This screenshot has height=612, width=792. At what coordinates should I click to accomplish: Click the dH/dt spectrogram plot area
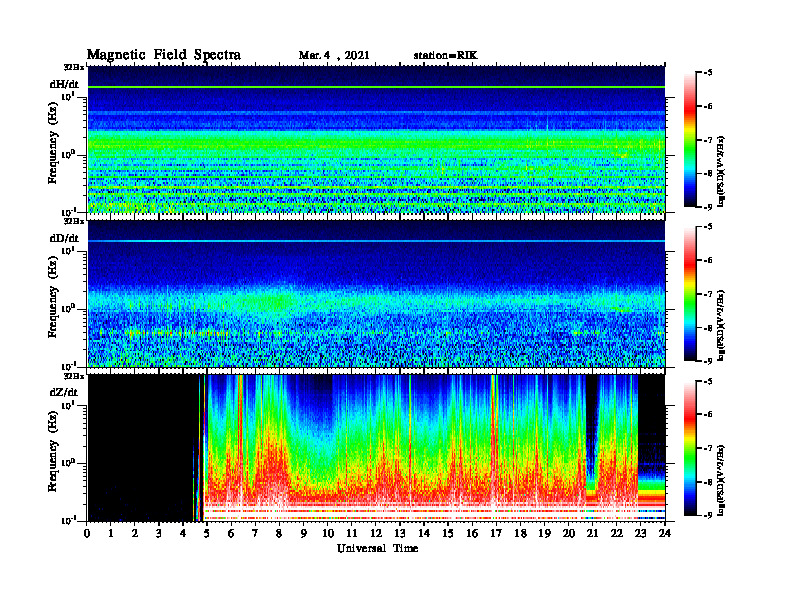tap(376, 139)
